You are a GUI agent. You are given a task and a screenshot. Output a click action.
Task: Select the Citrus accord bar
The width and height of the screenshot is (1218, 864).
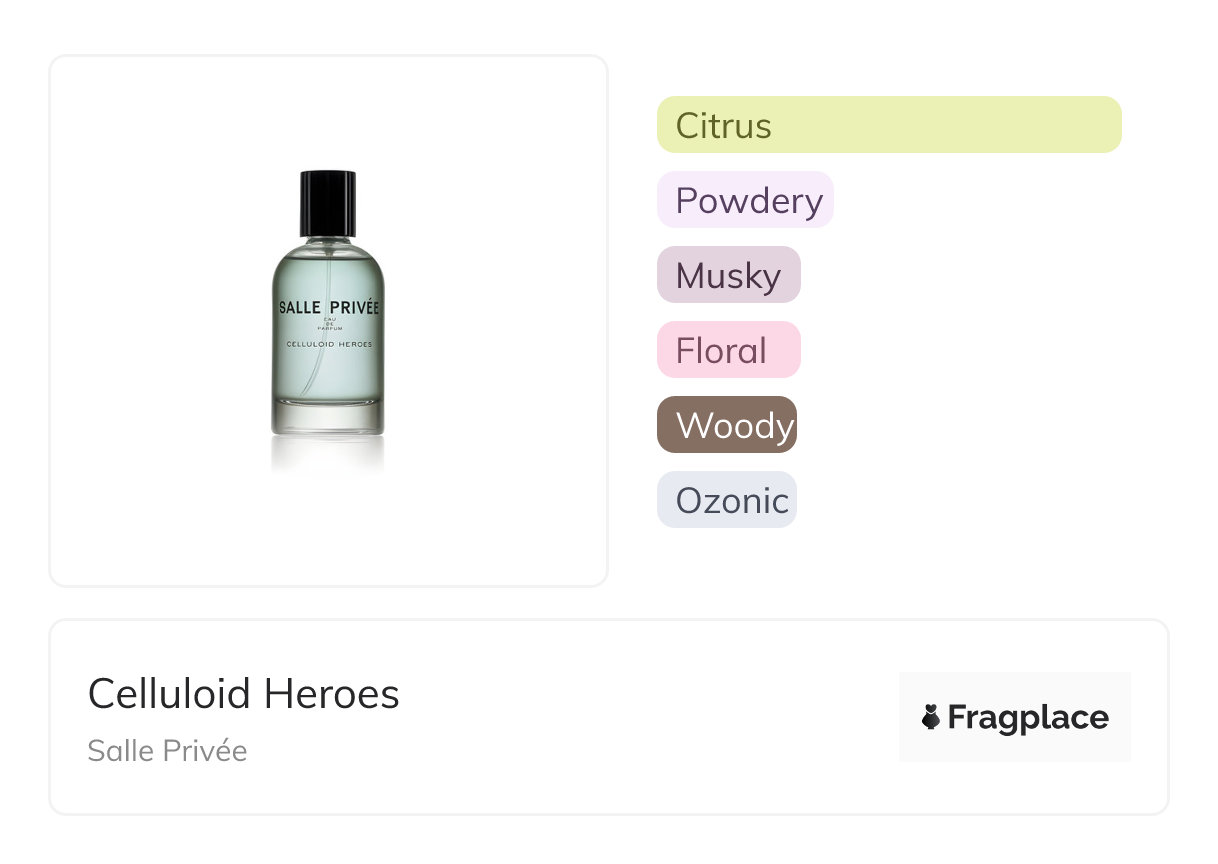point(888,125)
